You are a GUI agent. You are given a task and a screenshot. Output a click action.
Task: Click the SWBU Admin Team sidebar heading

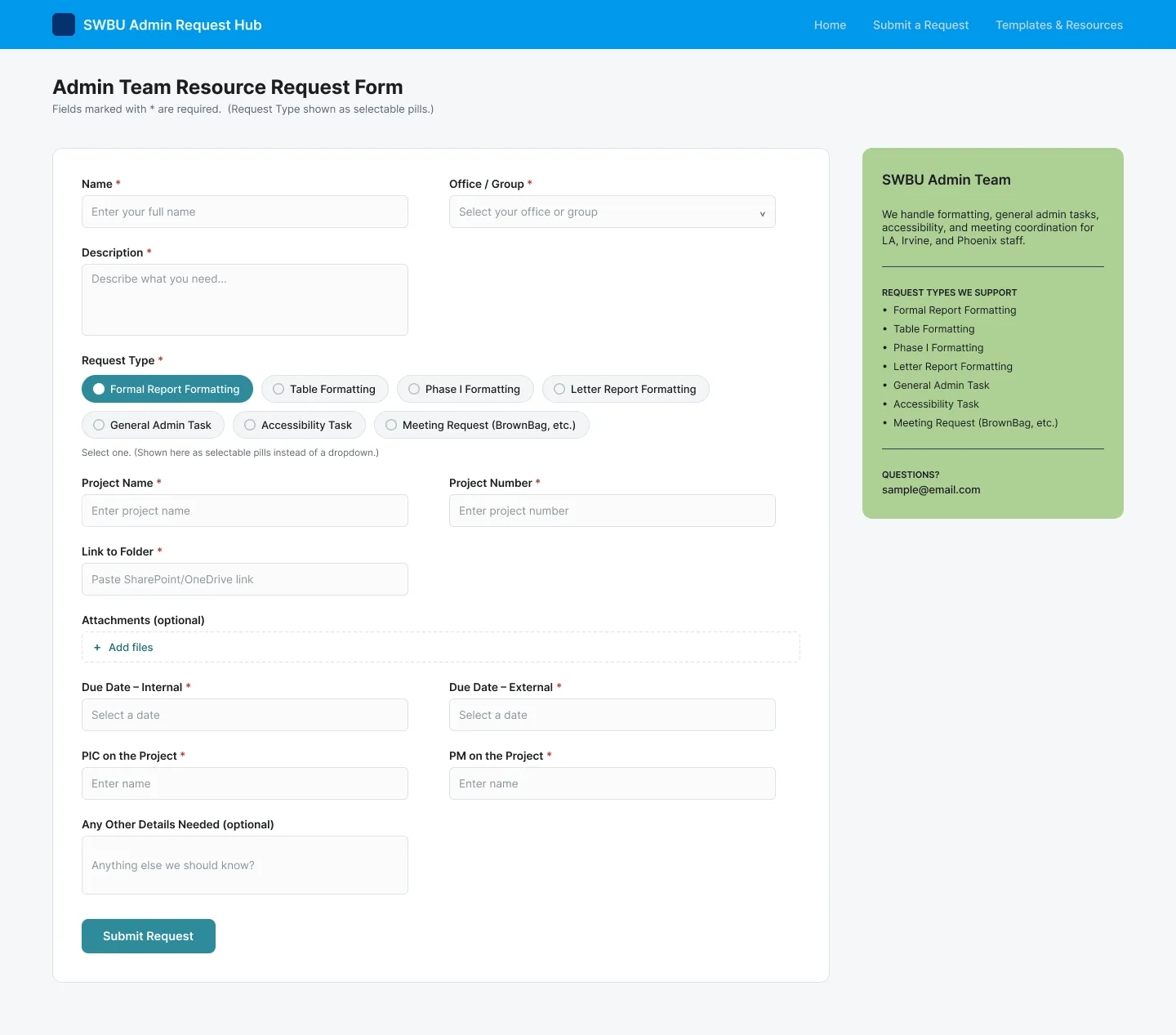coord(947,180)
